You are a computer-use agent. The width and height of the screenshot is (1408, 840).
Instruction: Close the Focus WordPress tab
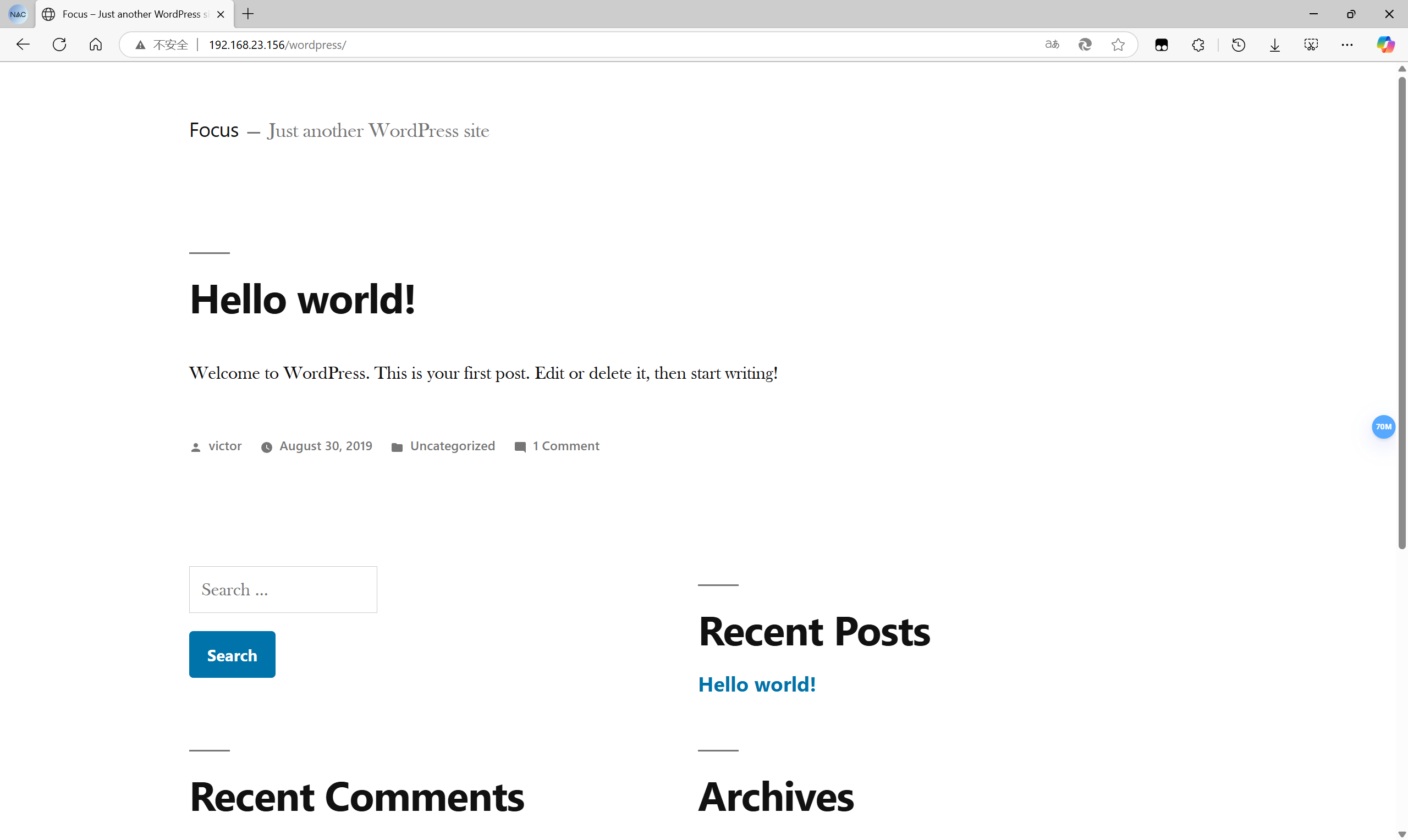coord(221,14)
